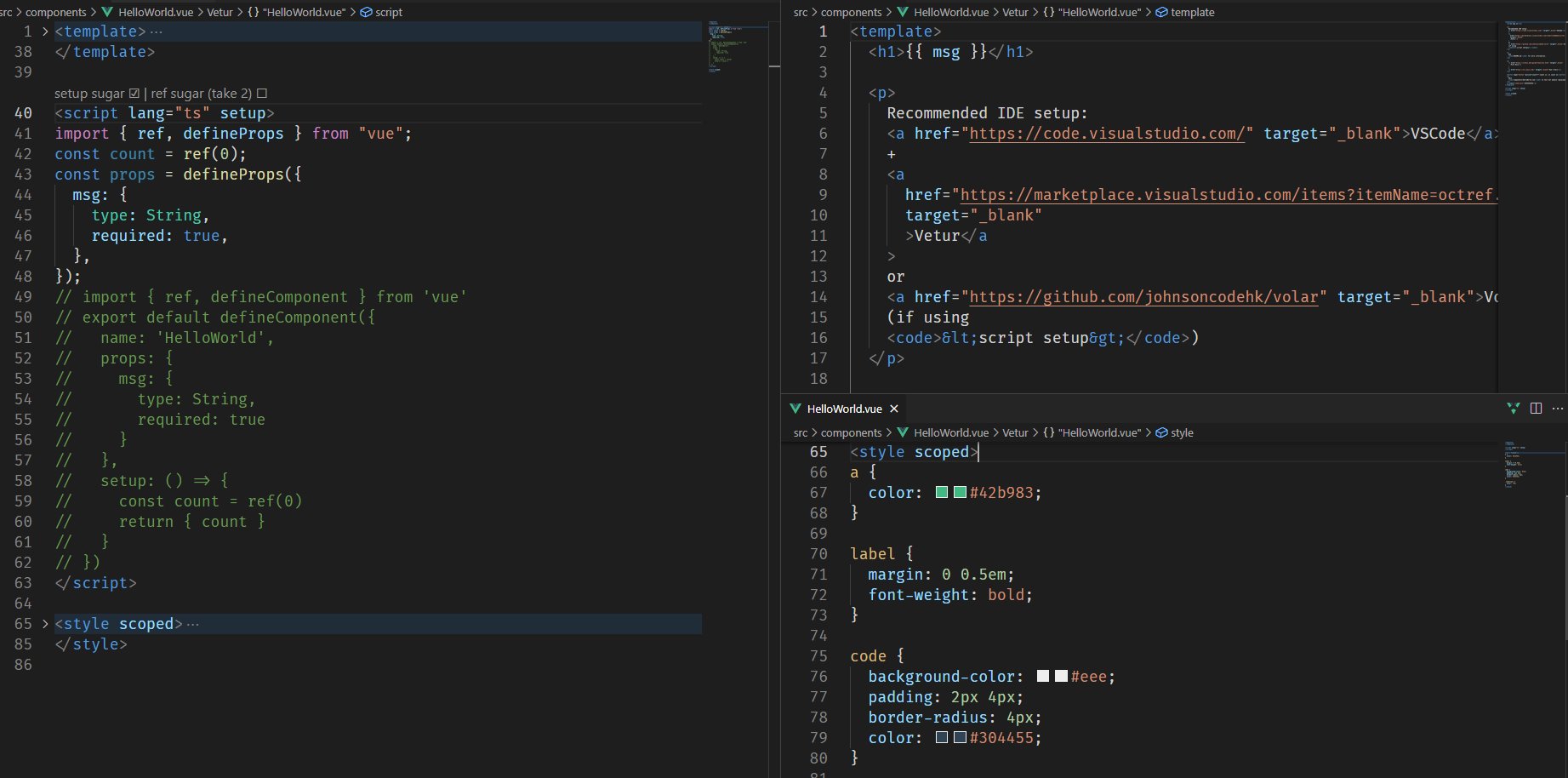This screenshot has height=778, width=1568.
Task: Click the style symbol cube icon in breadcrumb
Action: pyautogui.click(x=1161, y=432)
